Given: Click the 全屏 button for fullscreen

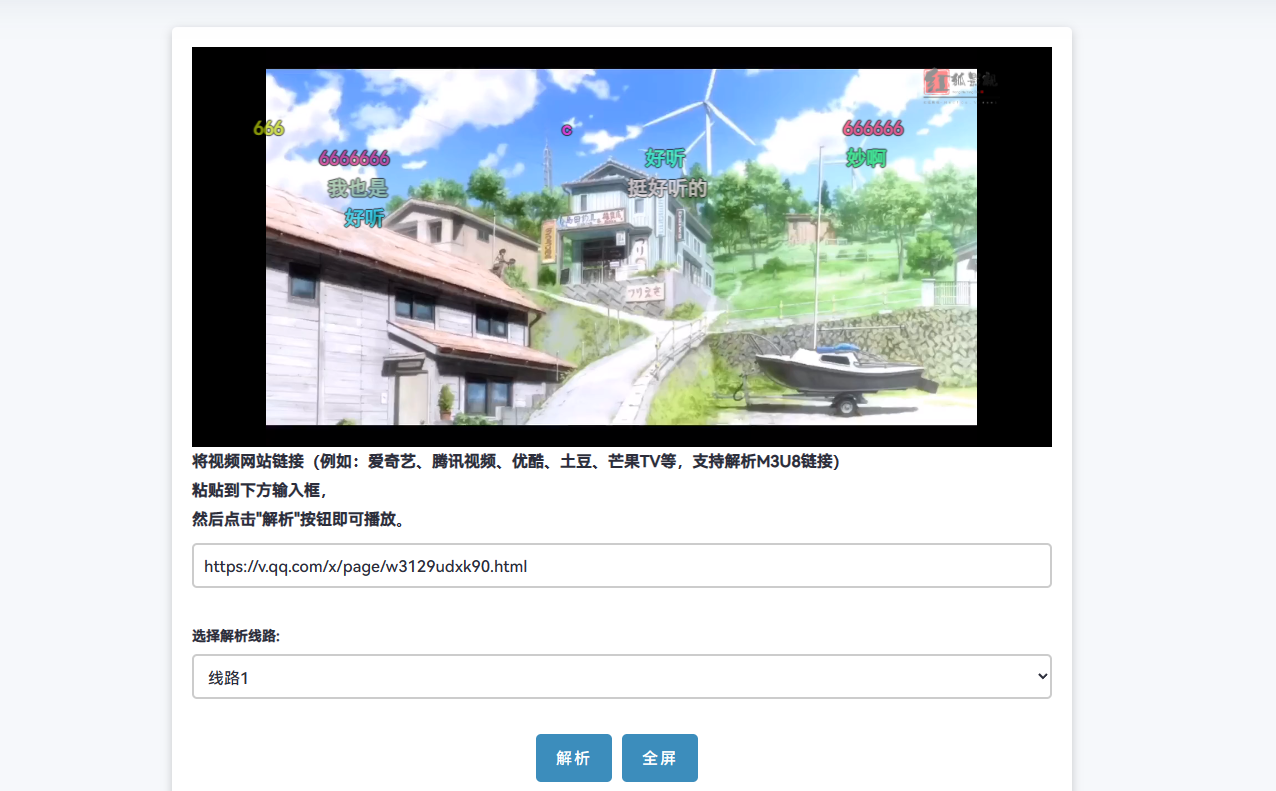Looking at the screenshot, I should [659, 757].
